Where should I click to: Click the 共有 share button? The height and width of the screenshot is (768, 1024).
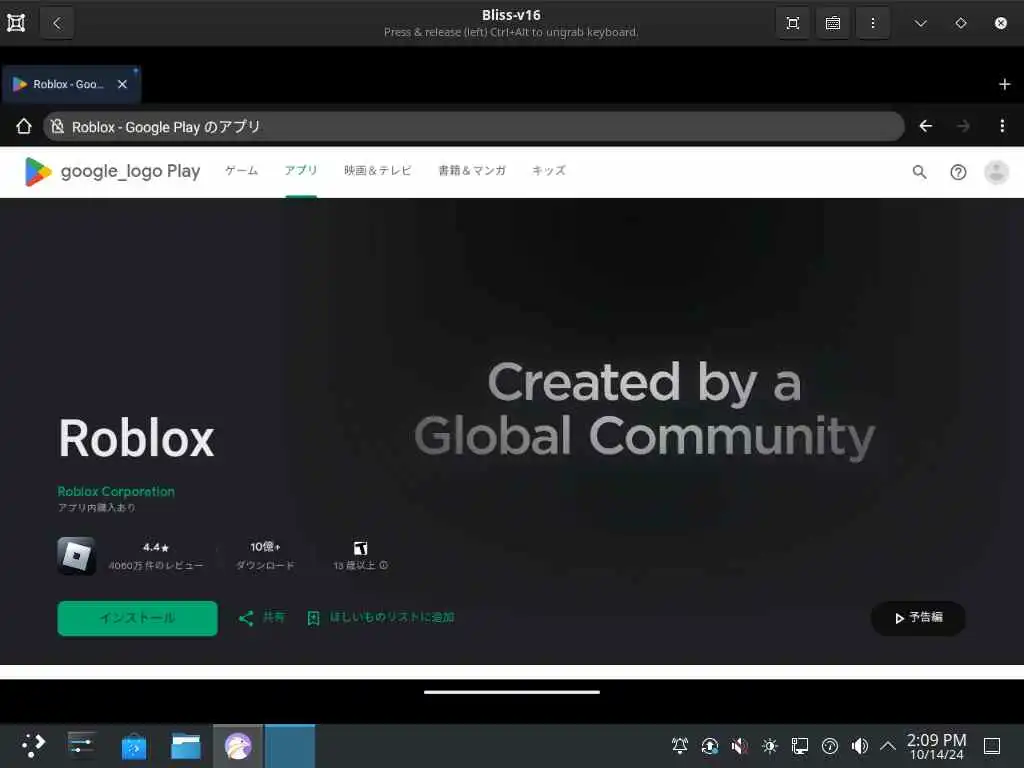(262, 617)
